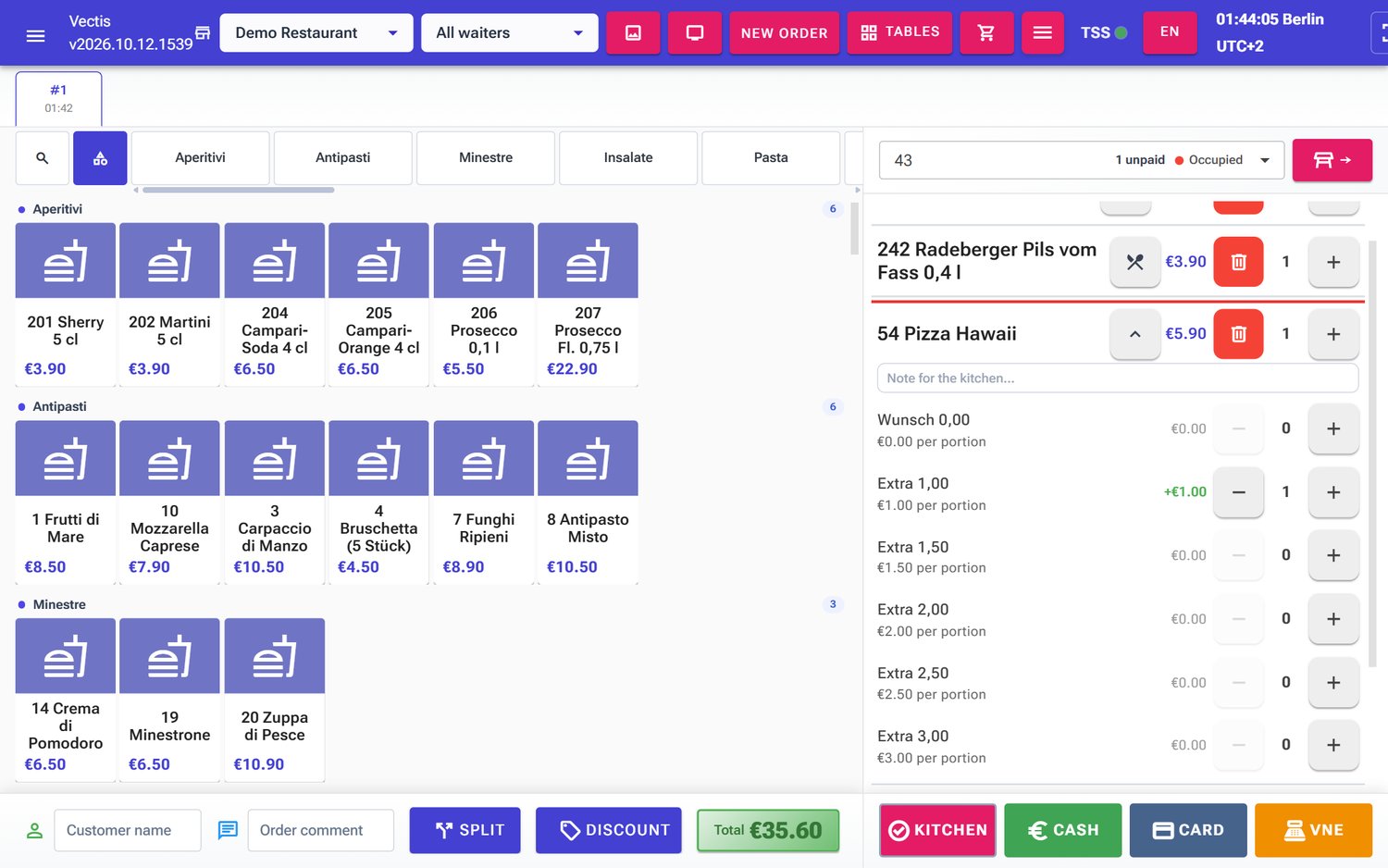
Task: Add the 201 Sherry 5 cl item
Action: point(66,304)
